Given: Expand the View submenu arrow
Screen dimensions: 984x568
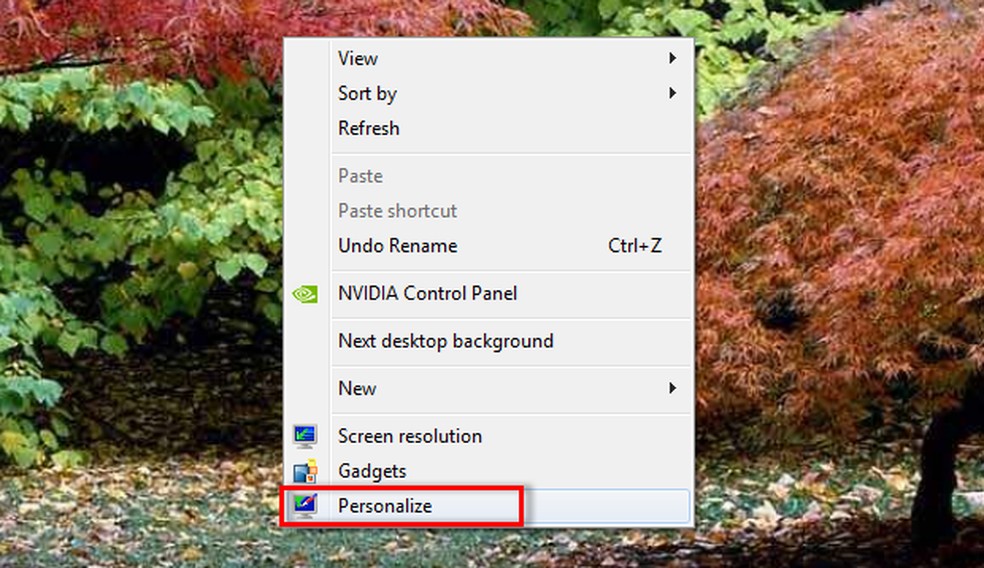Looking at the screenshot, I should point(673,58).
